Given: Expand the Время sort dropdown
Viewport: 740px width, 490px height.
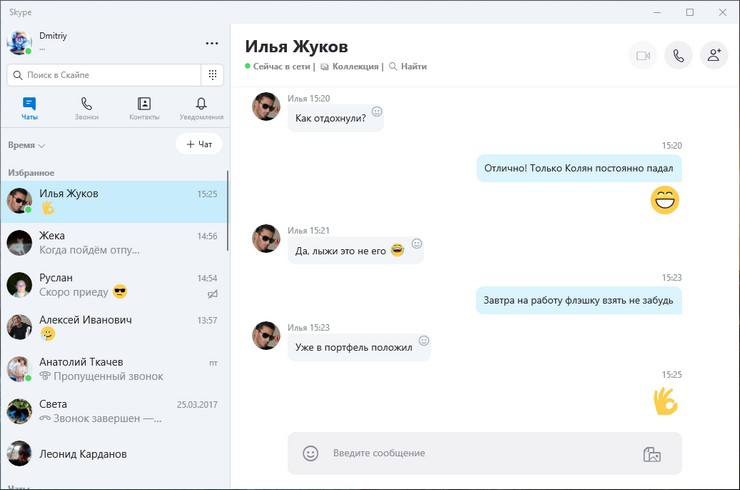Looking at the screenshot, I should click(x=27, y=145).
